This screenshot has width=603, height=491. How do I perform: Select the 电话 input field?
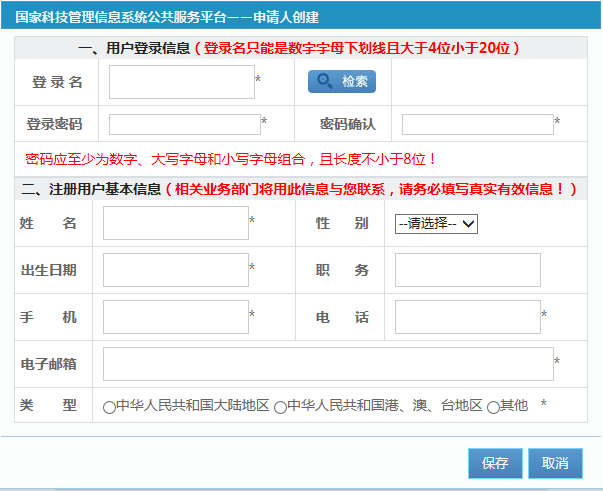(467, 317)
